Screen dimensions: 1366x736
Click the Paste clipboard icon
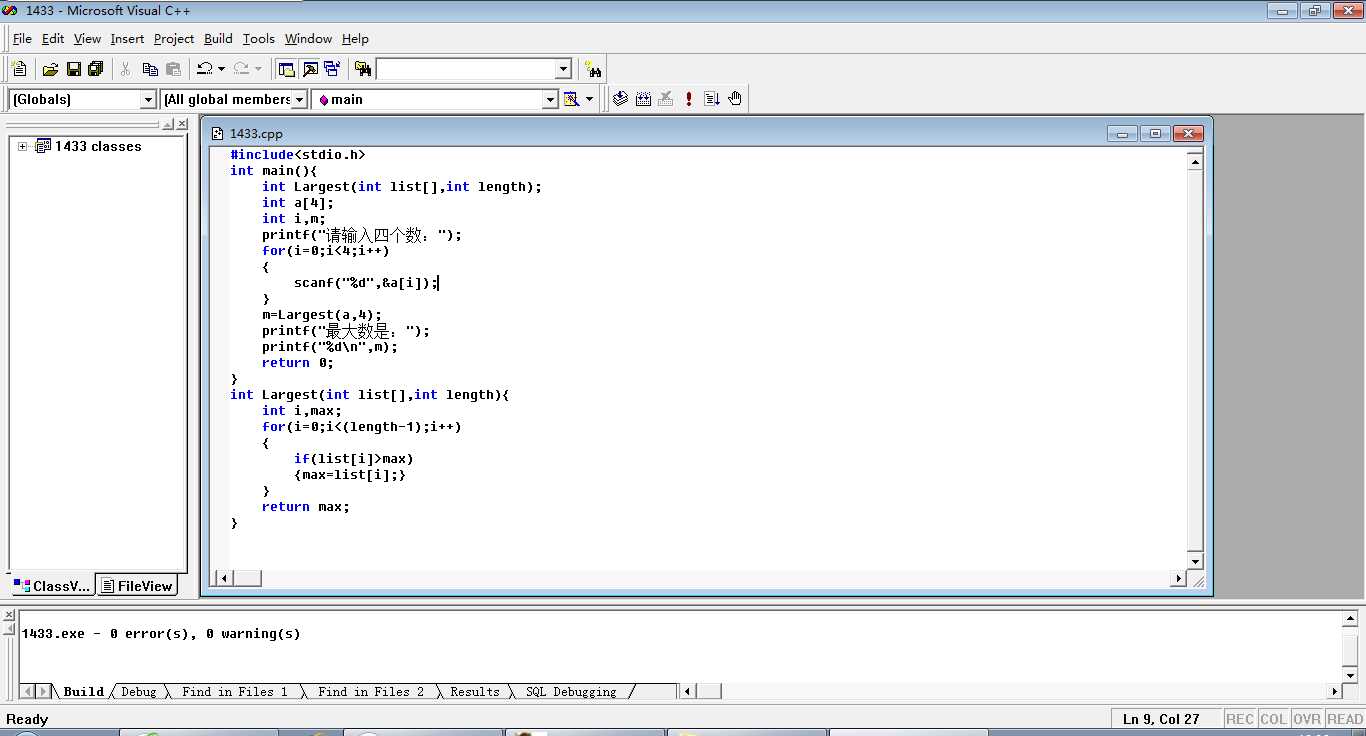pyautogui.click(x=173, y=69)
